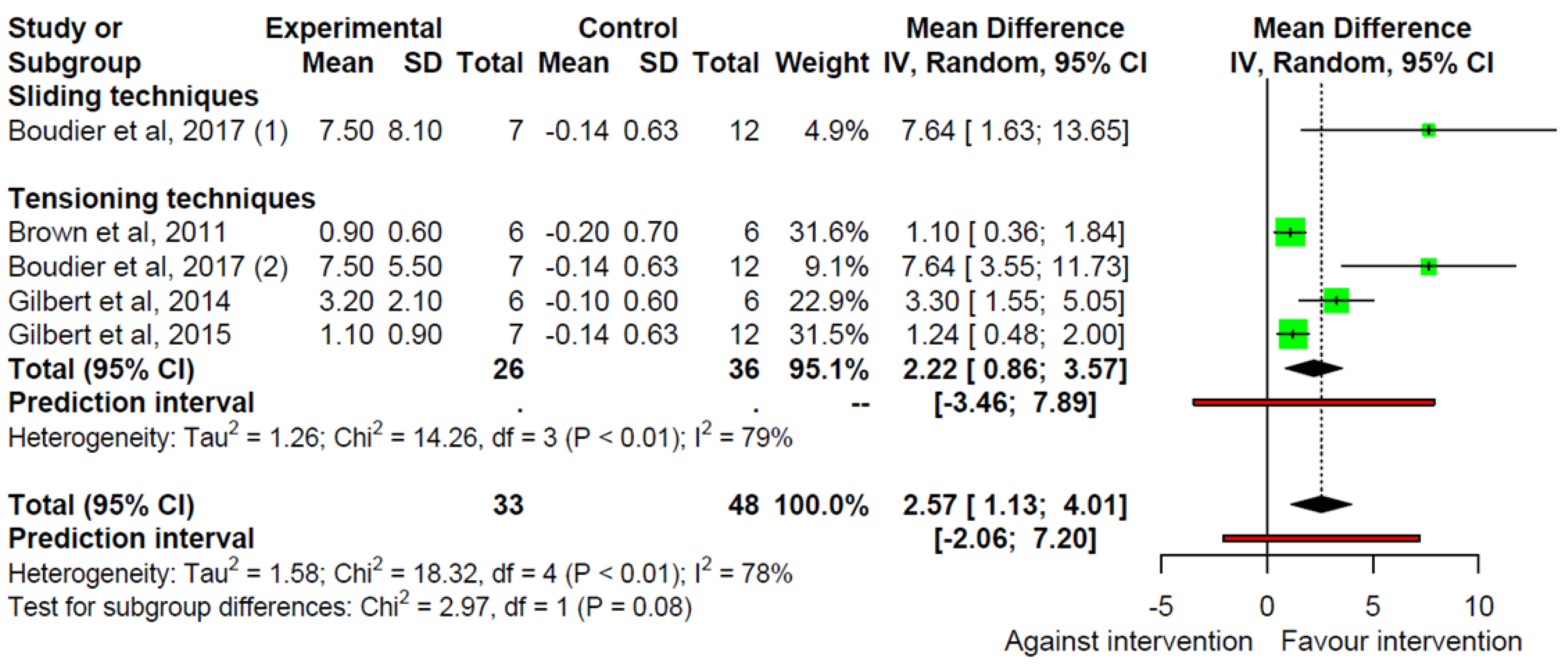Screen dimensions: 1568x667
Task: Click the red prediction interval bar for [-3.46; 7.89]
Action: tap(1314, 402)
